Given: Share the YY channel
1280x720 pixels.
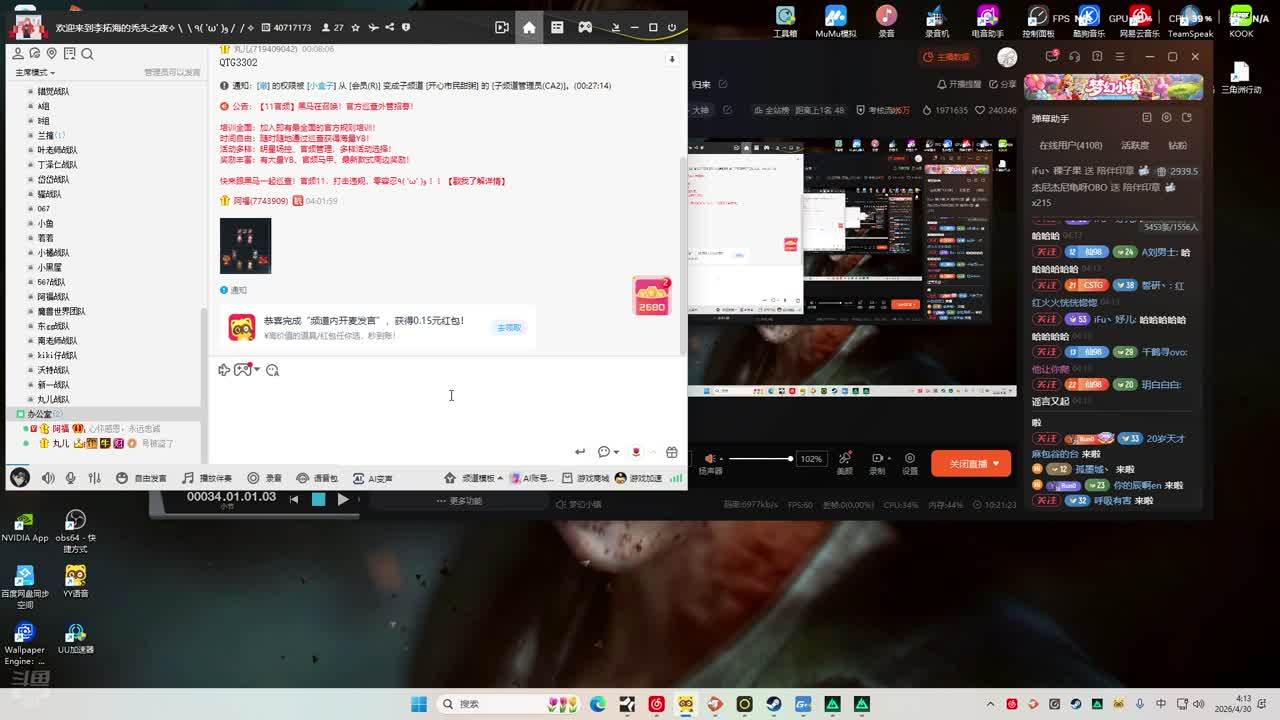Looking at the screenshot, I should tap(389, 27).
